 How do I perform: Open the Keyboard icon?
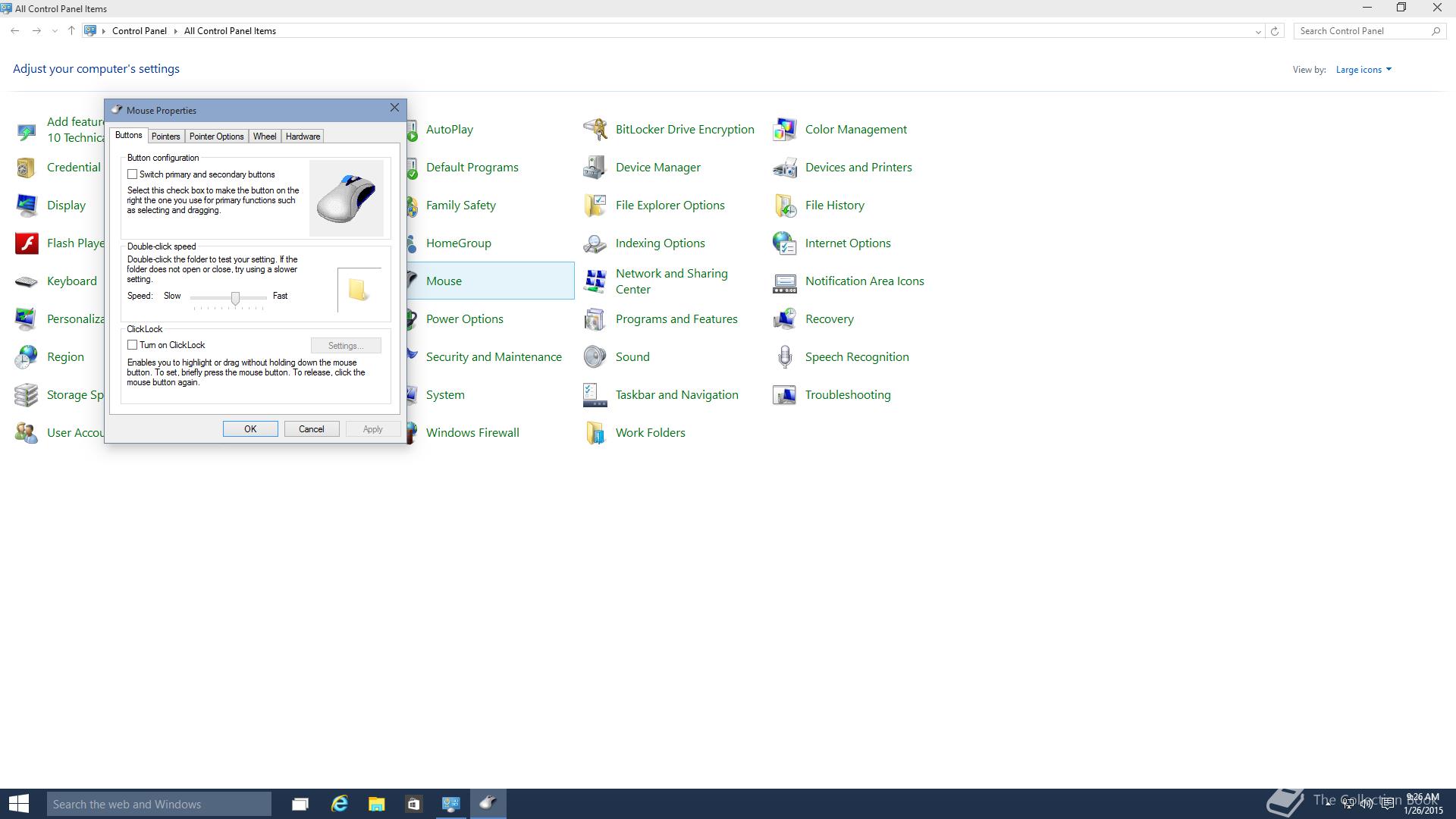(27, 281)
